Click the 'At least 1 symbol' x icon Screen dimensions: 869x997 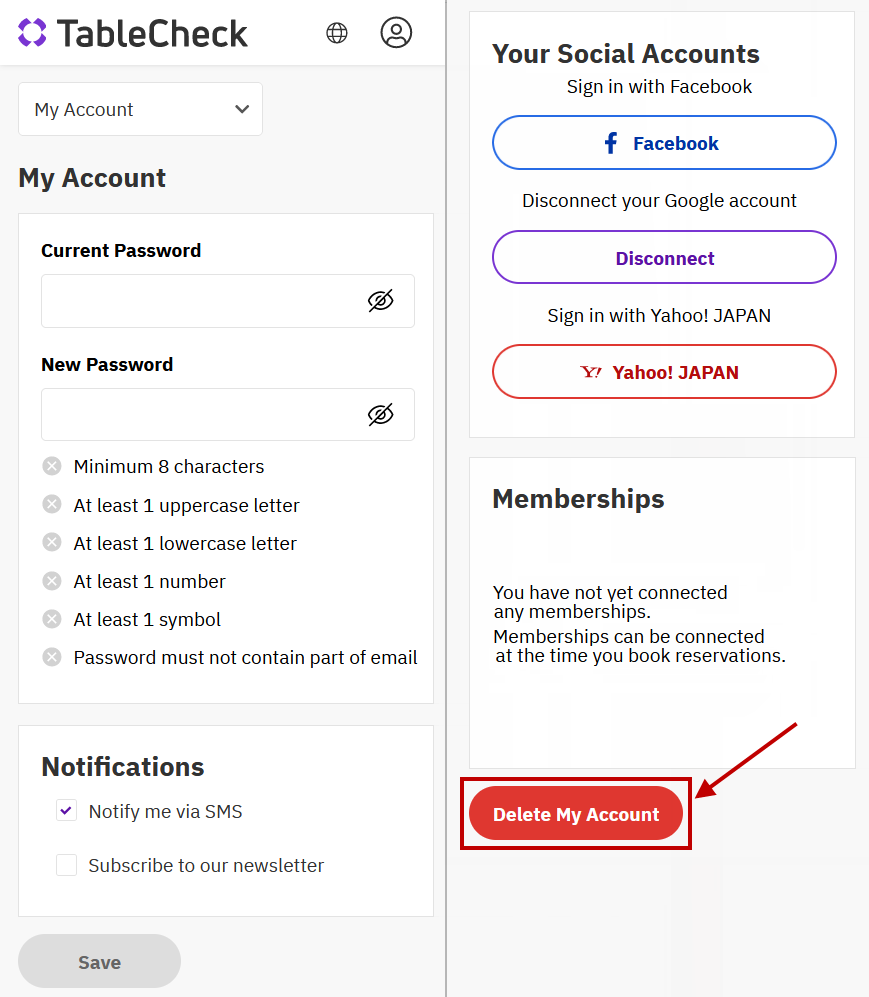tap(52, 619)
